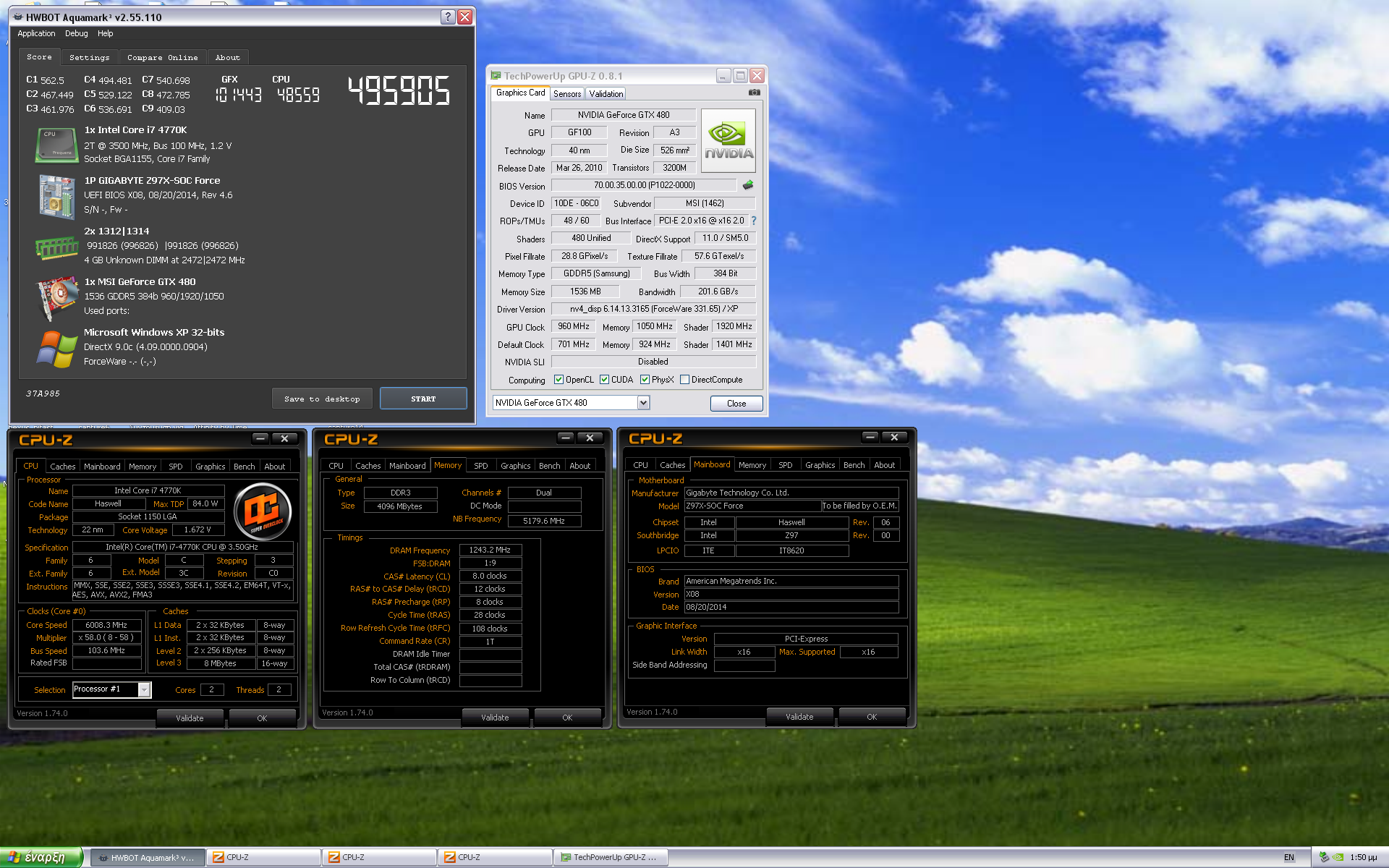Image resolution: width=1389 pixels, height=868 pixels.
Task: Open the Processor #1 selection dropdown
Action: coord(144,690)
